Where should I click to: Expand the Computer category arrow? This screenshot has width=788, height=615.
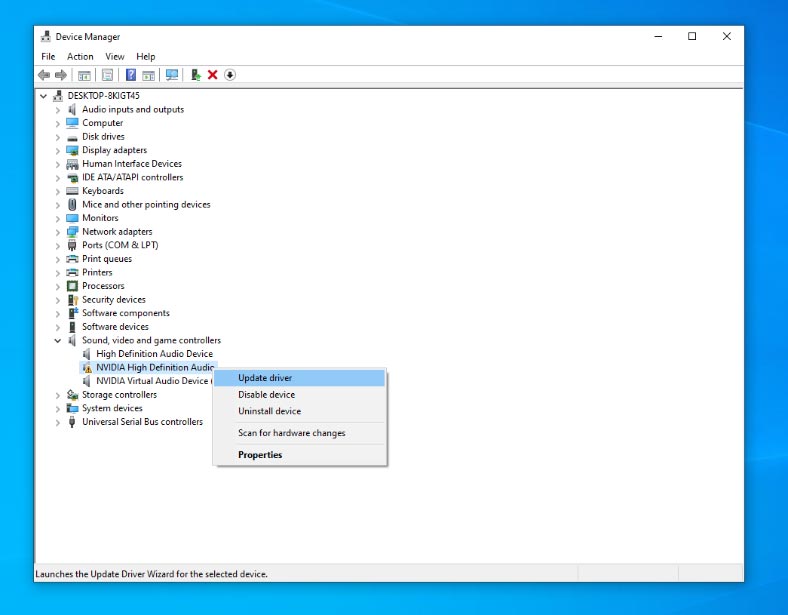pyautogui.click(x=58, y=124)
